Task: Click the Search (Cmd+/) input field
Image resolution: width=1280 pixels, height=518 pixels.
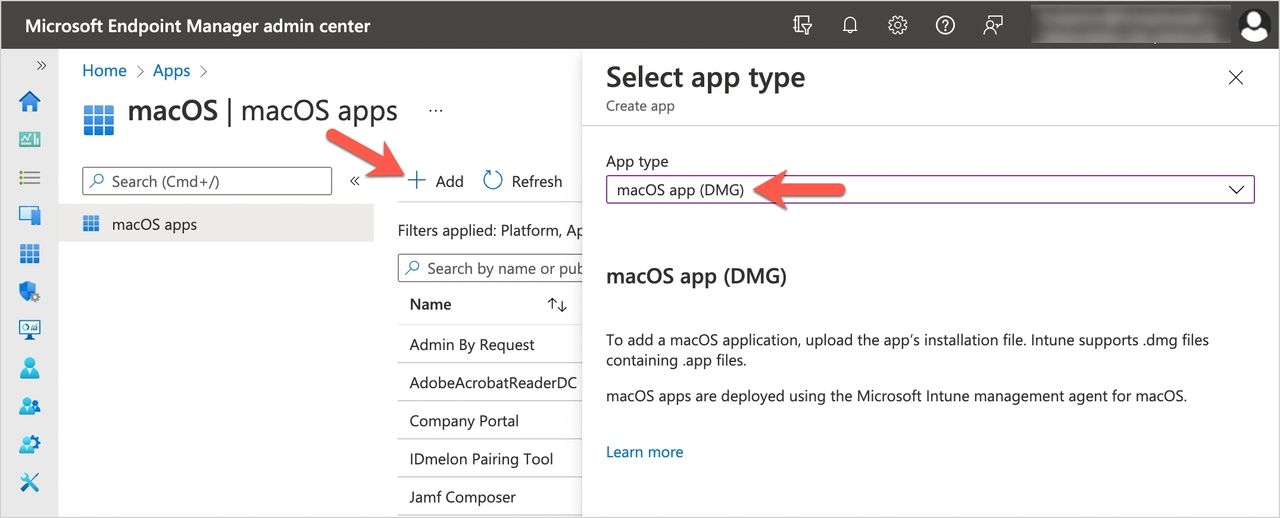Action: 207,181
